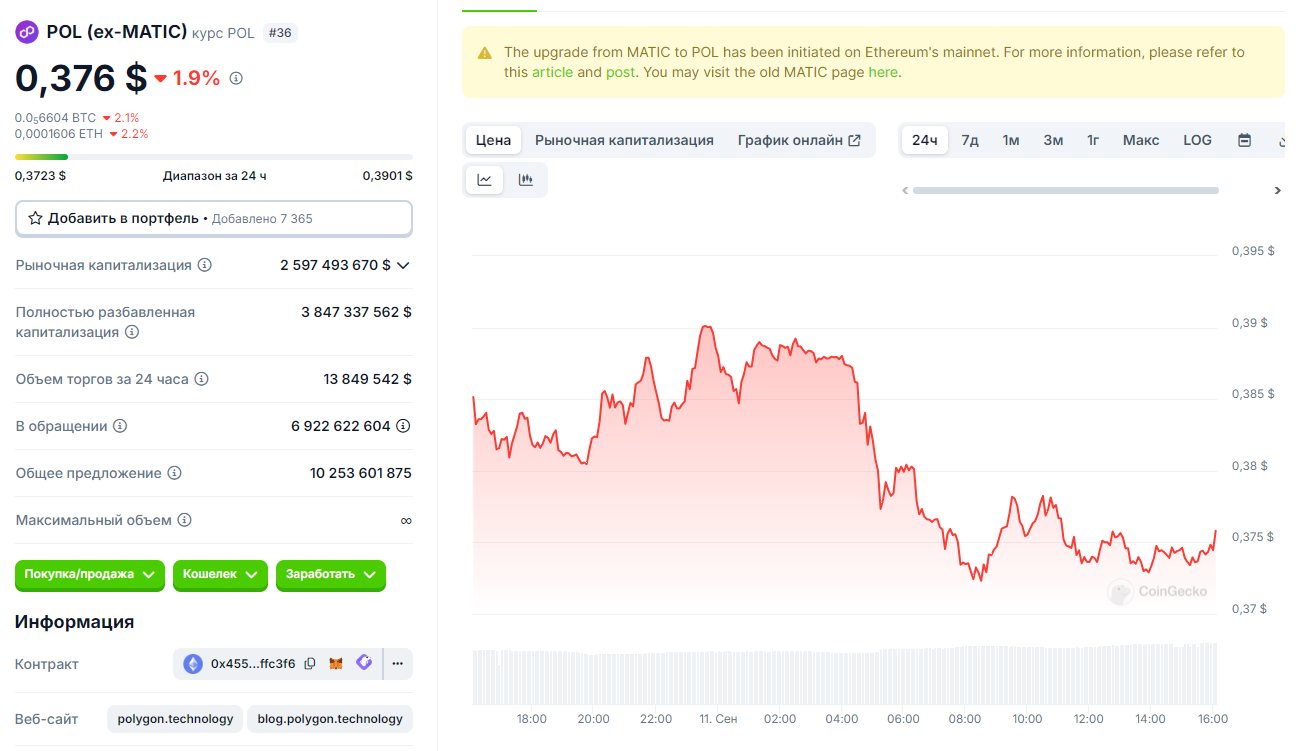
Task: Toggle LOG scale on the chart
Action: 1197,140
